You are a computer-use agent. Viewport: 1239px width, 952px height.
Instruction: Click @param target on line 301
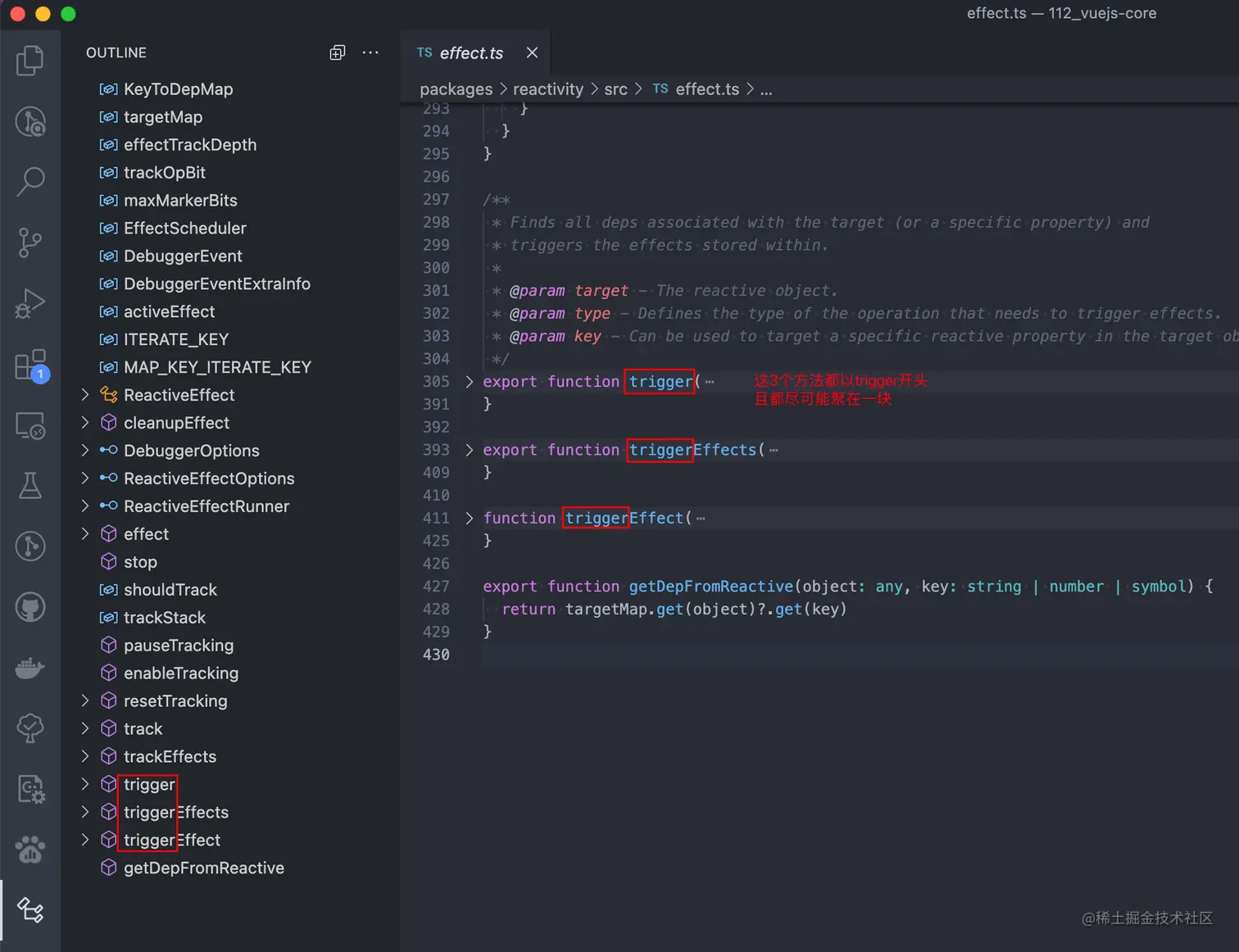point(569,291)
